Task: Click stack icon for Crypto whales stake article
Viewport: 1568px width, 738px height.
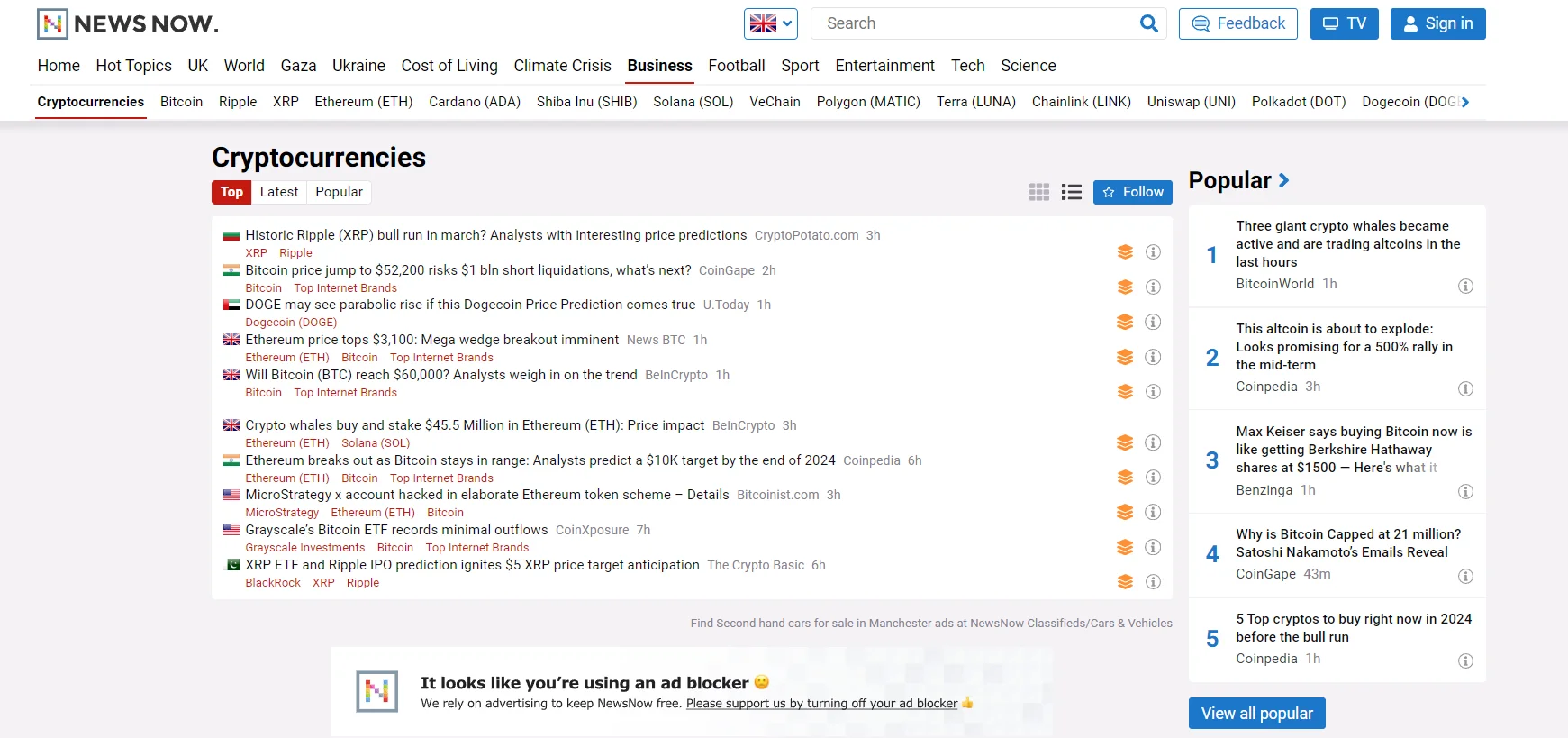Action: [x=1125, y=442]
